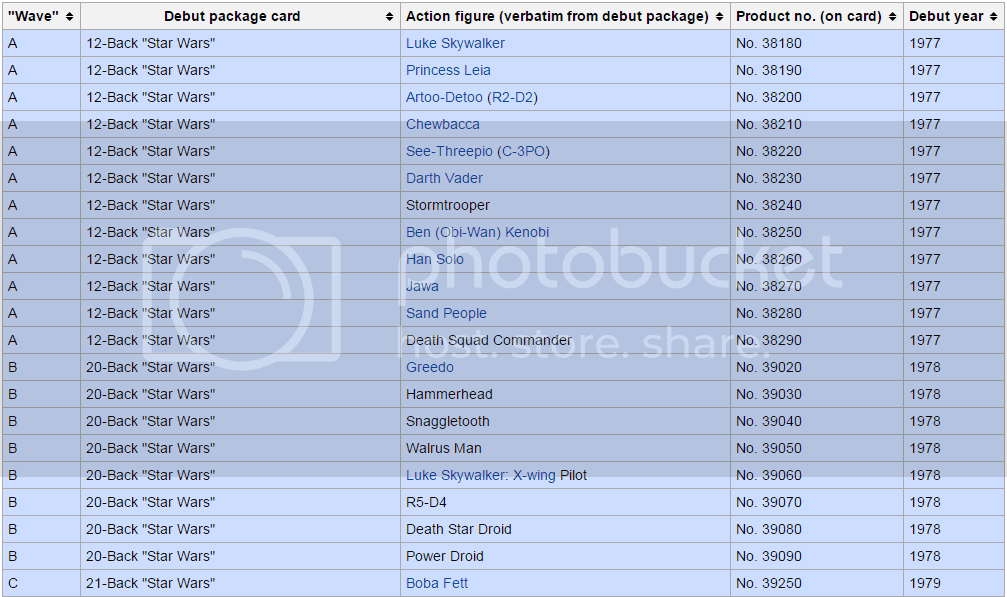Screen dimensions: 1007x597
Task: Select product number No. 38220
Action: (769, 151)
